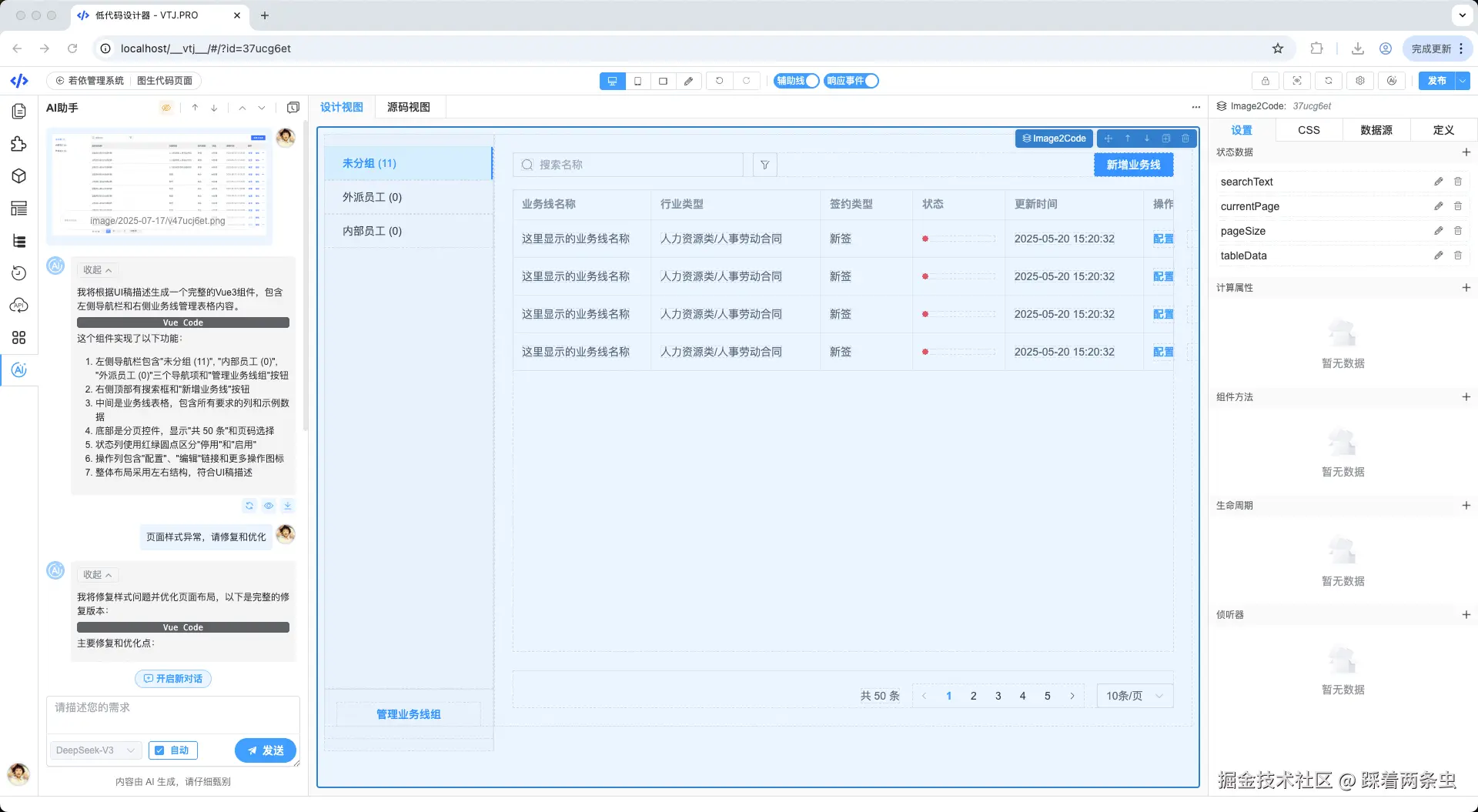
Task: Start a new chat with 开启新对话
Action: pyautogui.click(x=173, y=679)
